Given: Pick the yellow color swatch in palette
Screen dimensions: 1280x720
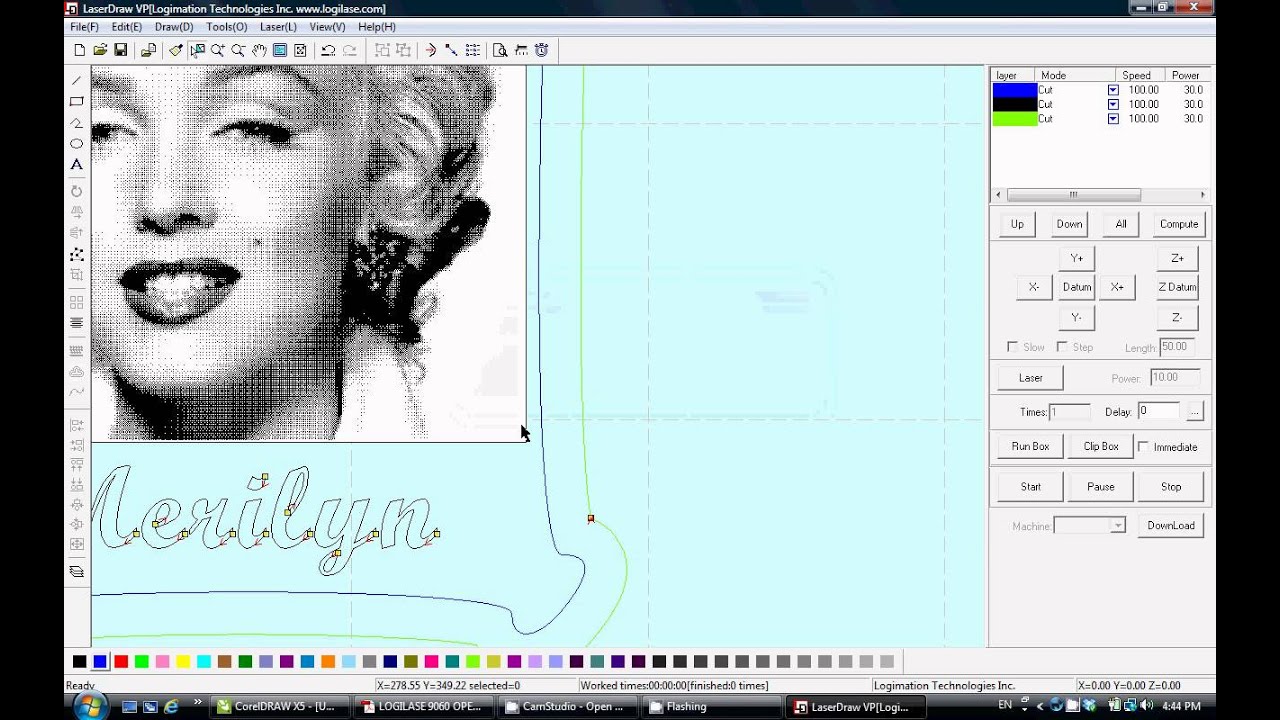Looking at the screenshot, I should [183, 661].
